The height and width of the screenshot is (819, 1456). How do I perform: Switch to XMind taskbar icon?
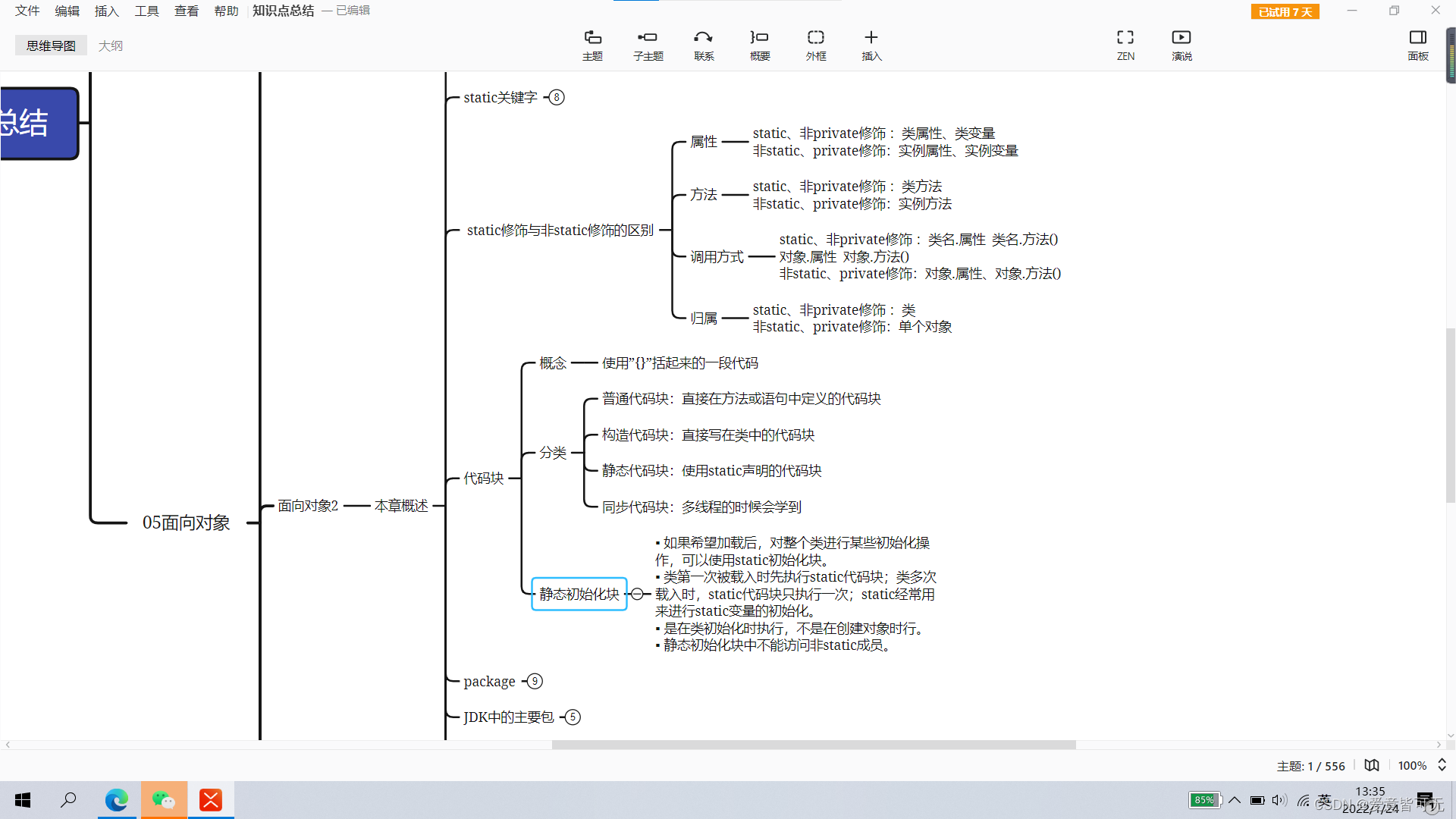pos(211,800)
